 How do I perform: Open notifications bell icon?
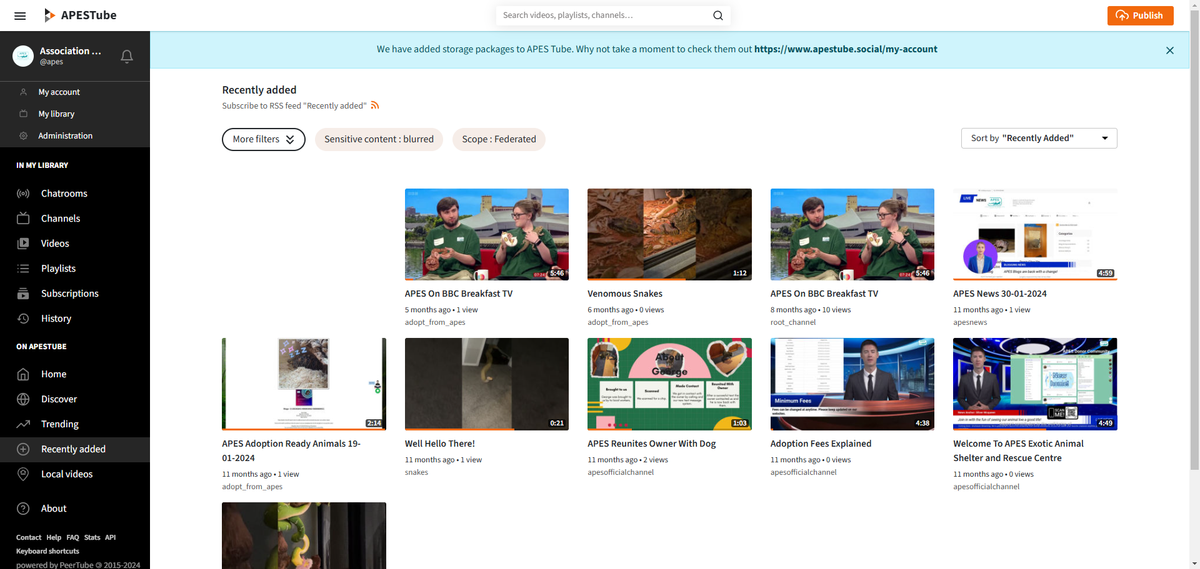pos(127,56)
